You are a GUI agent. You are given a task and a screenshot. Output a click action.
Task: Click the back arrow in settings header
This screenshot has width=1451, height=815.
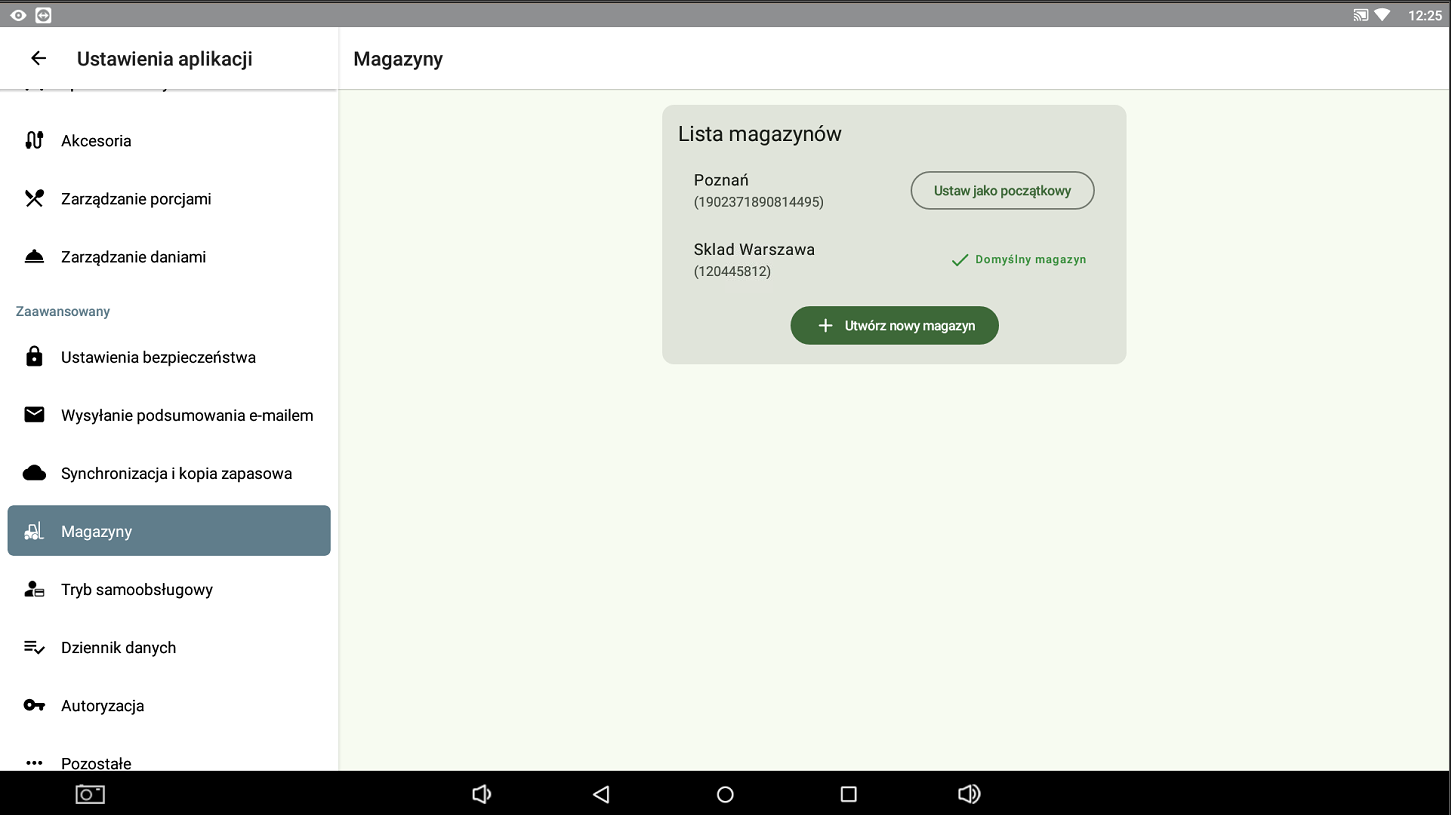(x=39, y=59)
